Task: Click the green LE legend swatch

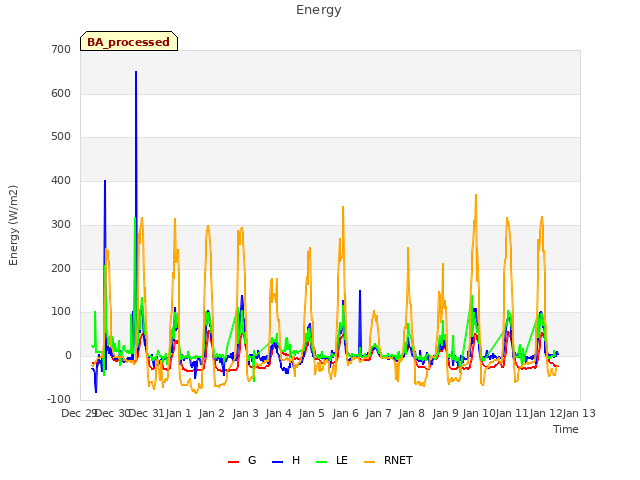Action: (x=322, y=462)
